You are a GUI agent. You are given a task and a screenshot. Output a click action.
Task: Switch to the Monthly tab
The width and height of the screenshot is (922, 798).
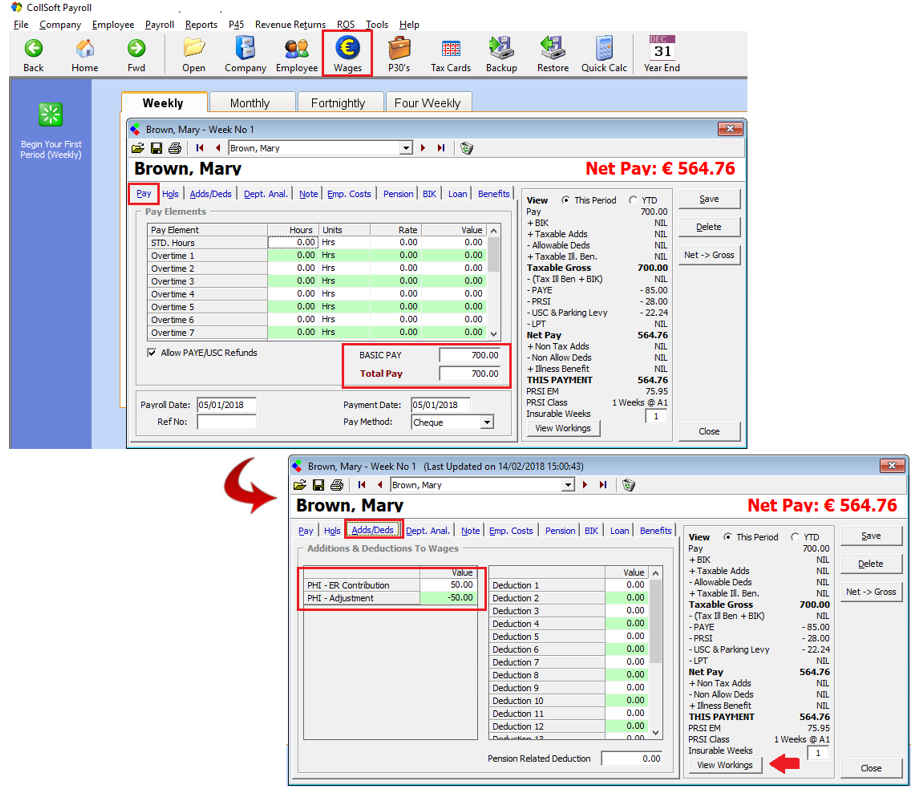pyautogui.click(x=250, y=103)
